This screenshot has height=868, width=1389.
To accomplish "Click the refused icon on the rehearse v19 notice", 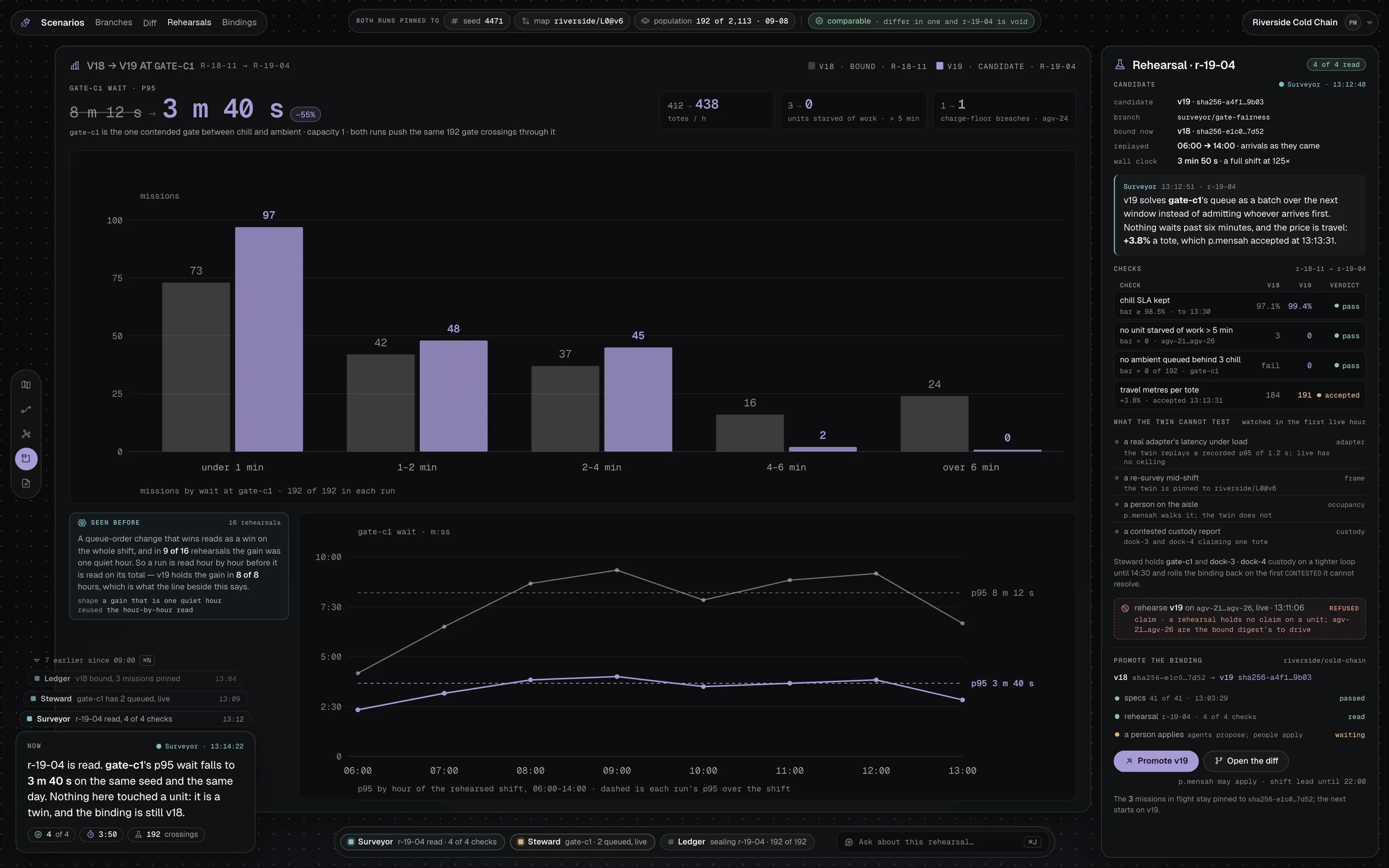I will [x=1125, y=608].
